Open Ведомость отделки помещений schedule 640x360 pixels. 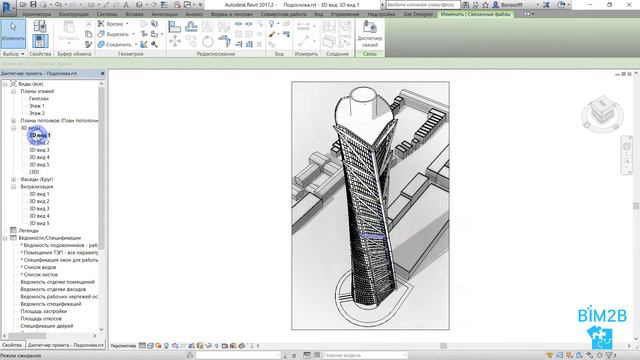[x=58, y=282]
